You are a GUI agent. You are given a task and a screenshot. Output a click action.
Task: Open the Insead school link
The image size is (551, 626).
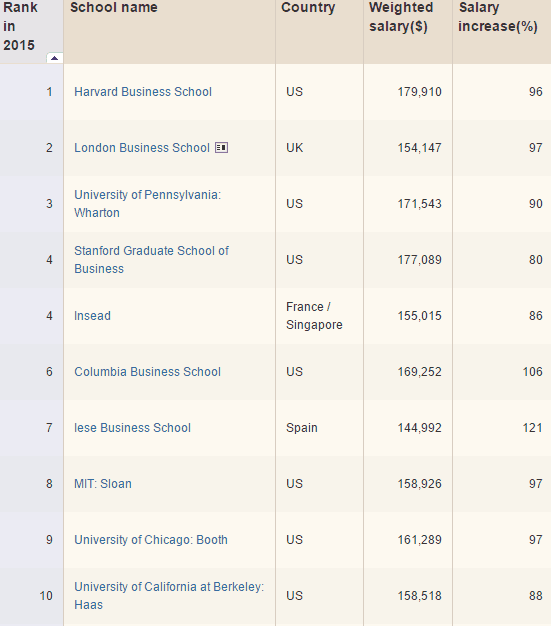tap(92, 316)
